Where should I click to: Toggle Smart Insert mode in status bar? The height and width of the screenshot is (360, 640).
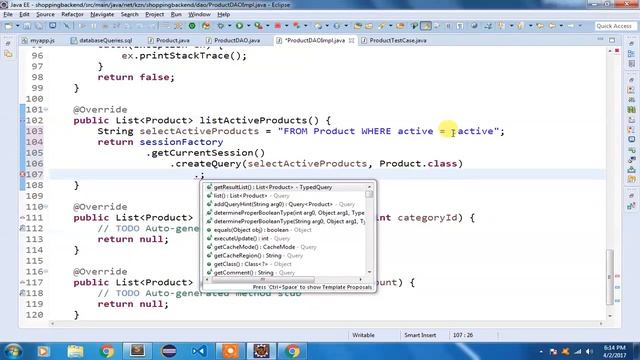420,335
